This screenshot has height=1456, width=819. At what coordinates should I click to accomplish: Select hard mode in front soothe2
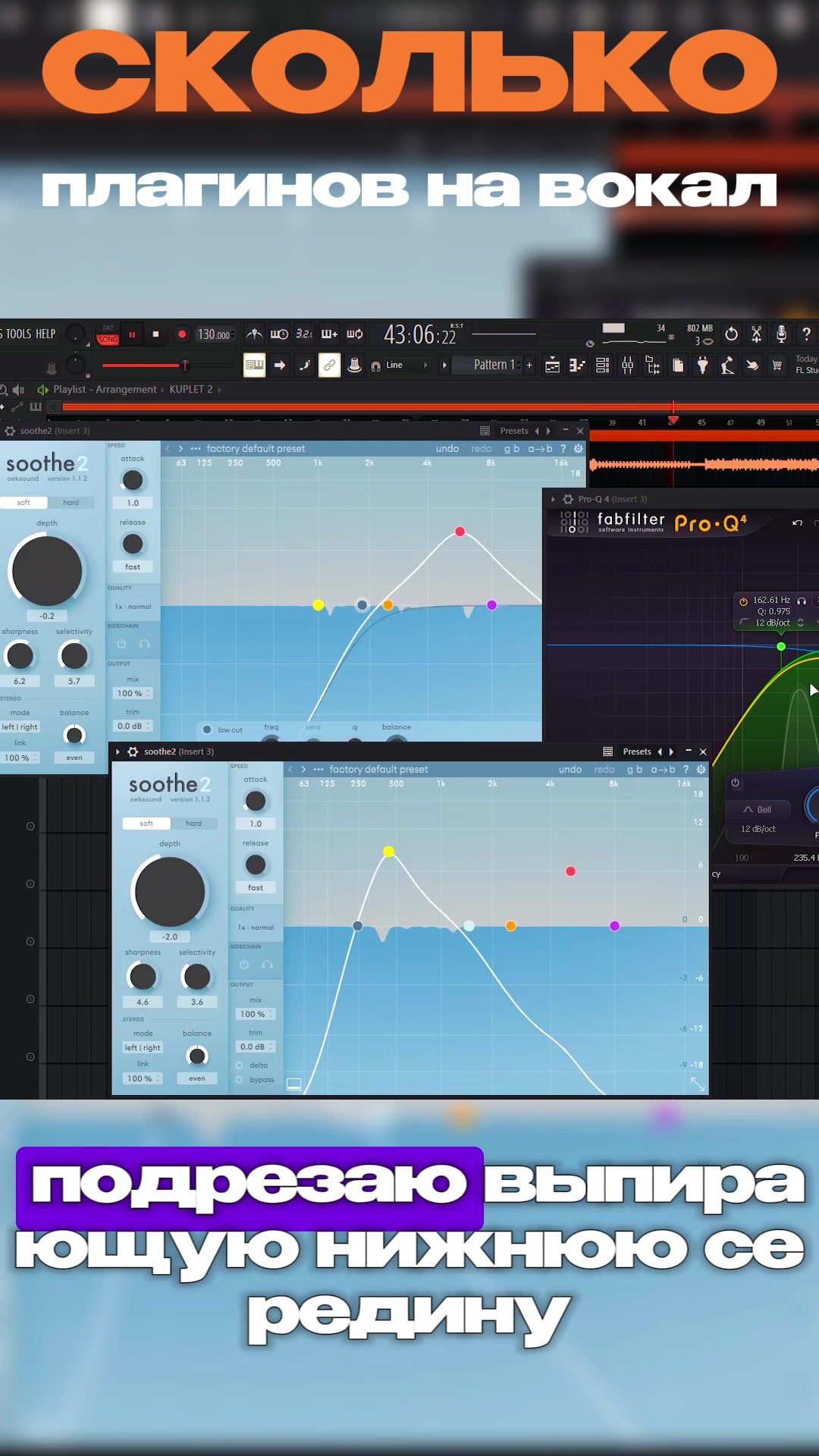click(194, 823)
